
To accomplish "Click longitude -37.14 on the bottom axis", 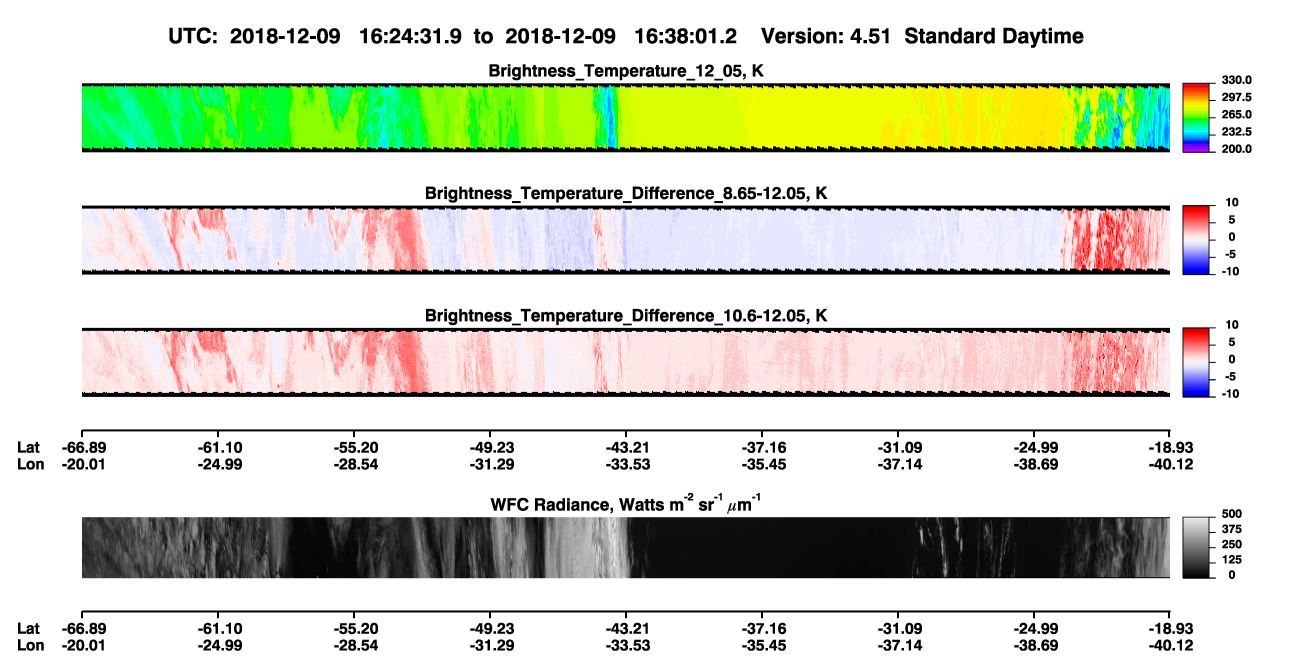I will (898, 645).
